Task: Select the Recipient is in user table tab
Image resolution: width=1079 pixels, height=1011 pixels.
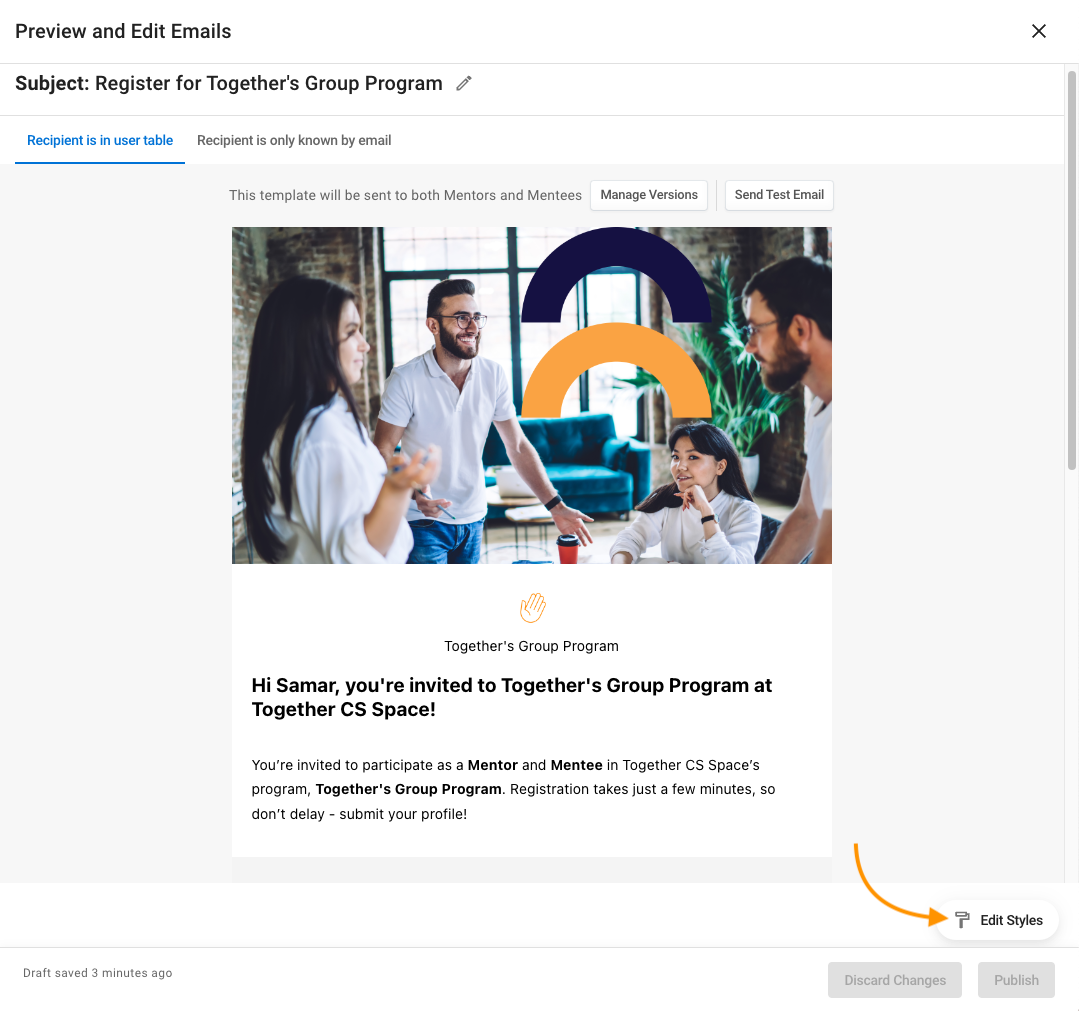Action: coord(100,140)
